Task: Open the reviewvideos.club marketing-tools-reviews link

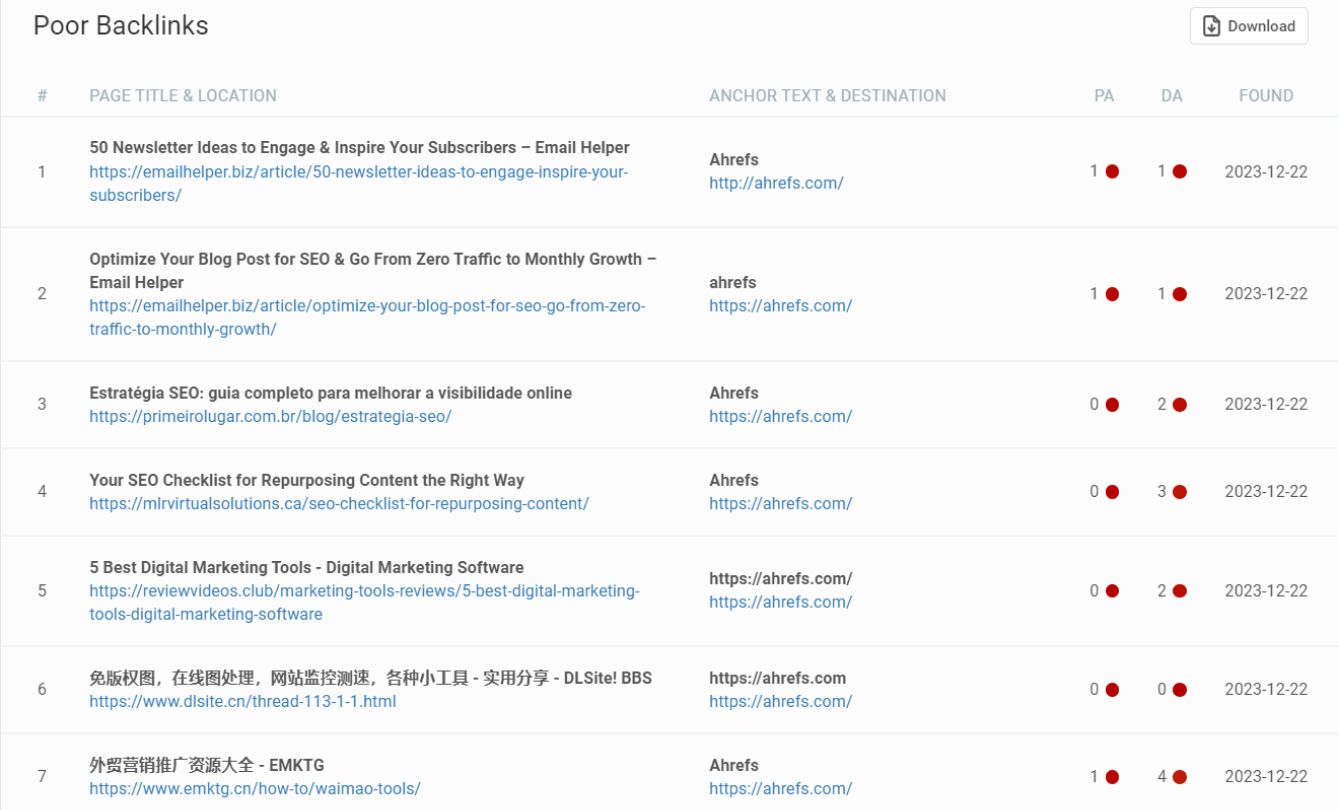Action: pos(364,603)
